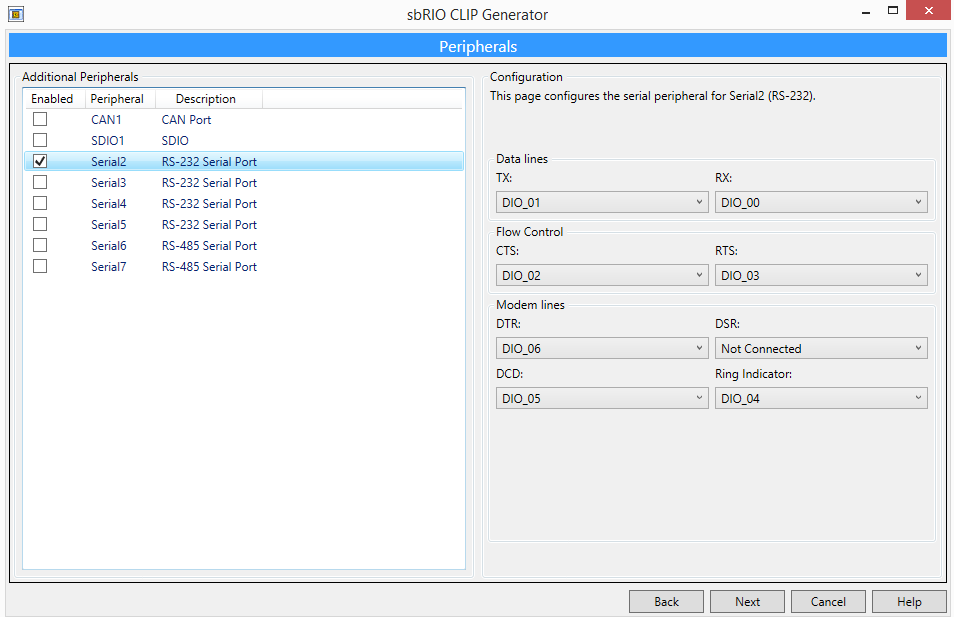Screen dimensions: 954x617
Task: Enable the Serial6 RS-485 port checkbox
Action: 39,245
